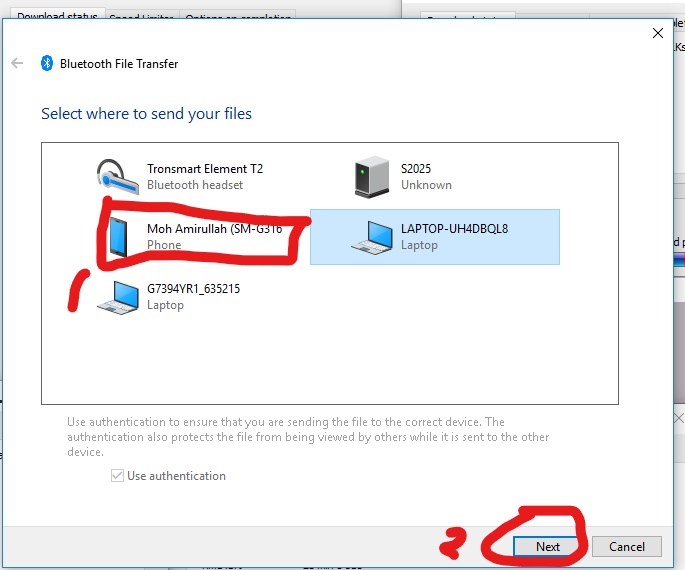Select the G7394YR1_635215 laptop icon
685x570 pixels.
(118, 297)
